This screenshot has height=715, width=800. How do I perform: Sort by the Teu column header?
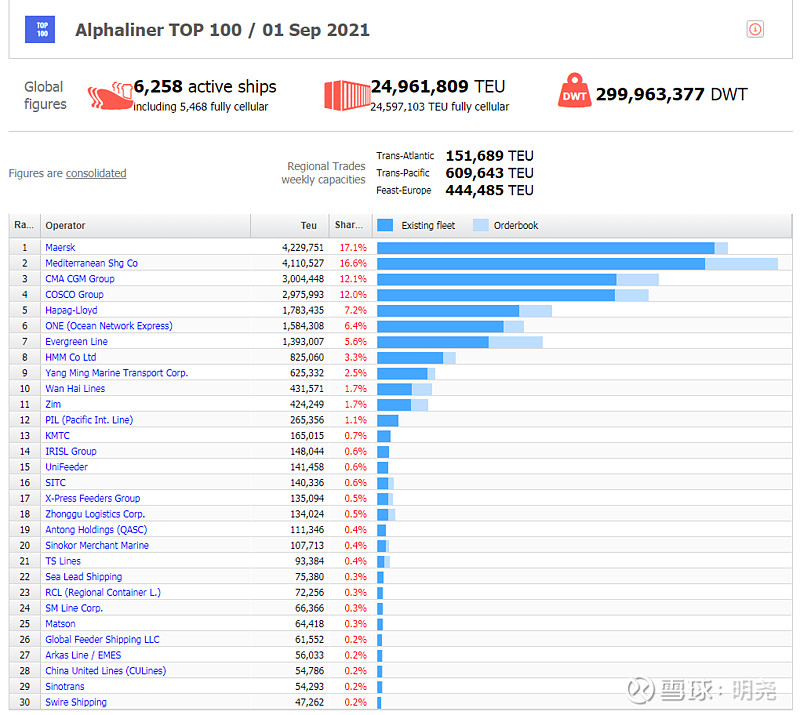(290, 225)
